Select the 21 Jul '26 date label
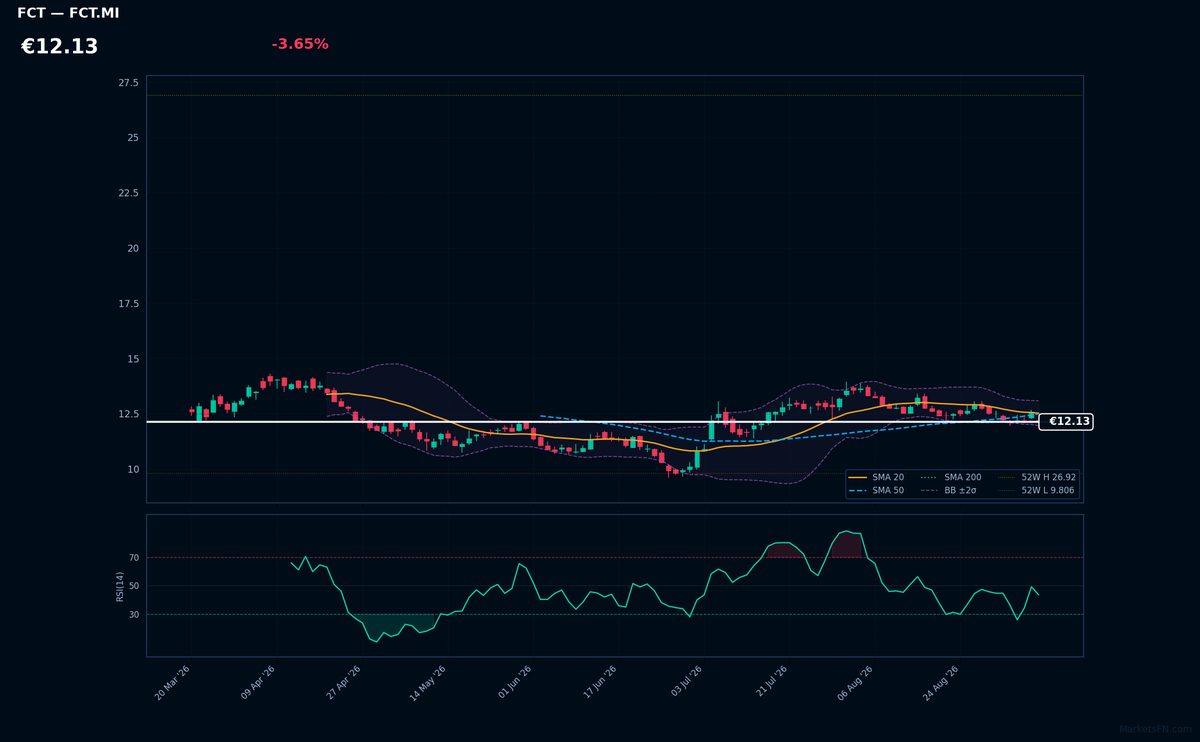Screen dimensions: 1200x742 click(x=771, y=683)
